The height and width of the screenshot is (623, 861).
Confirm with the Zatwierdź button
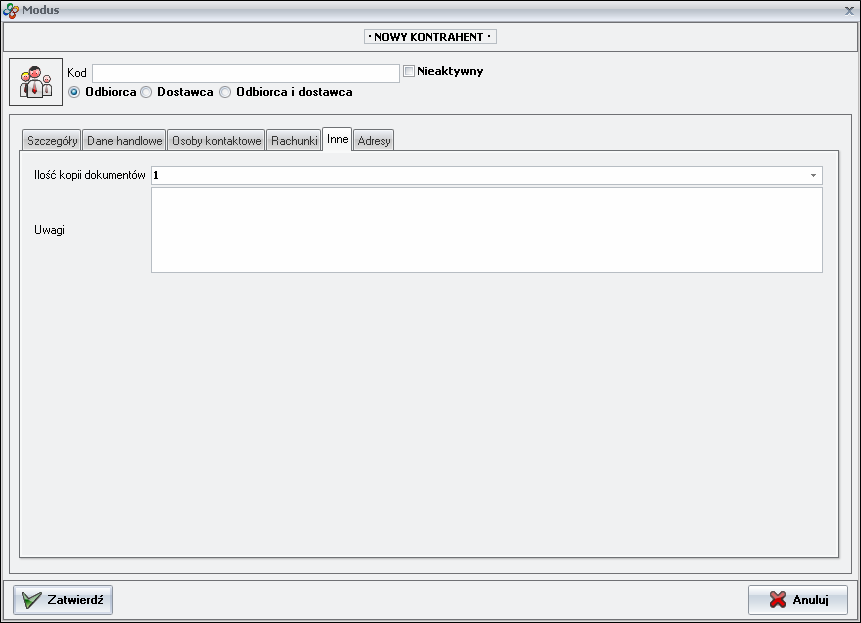pos(63,600)
